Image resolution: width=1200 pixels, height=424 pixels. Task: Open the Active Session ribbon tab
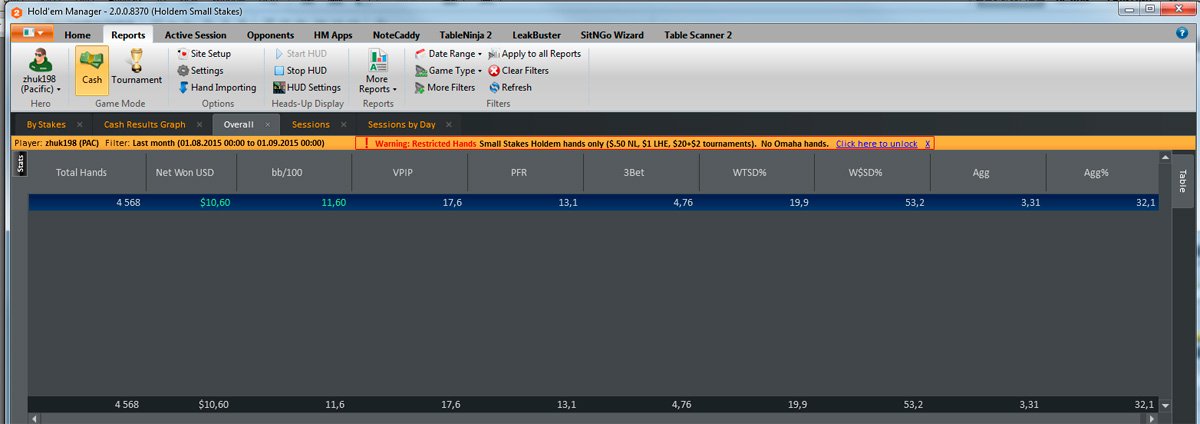tap(195, 35)
